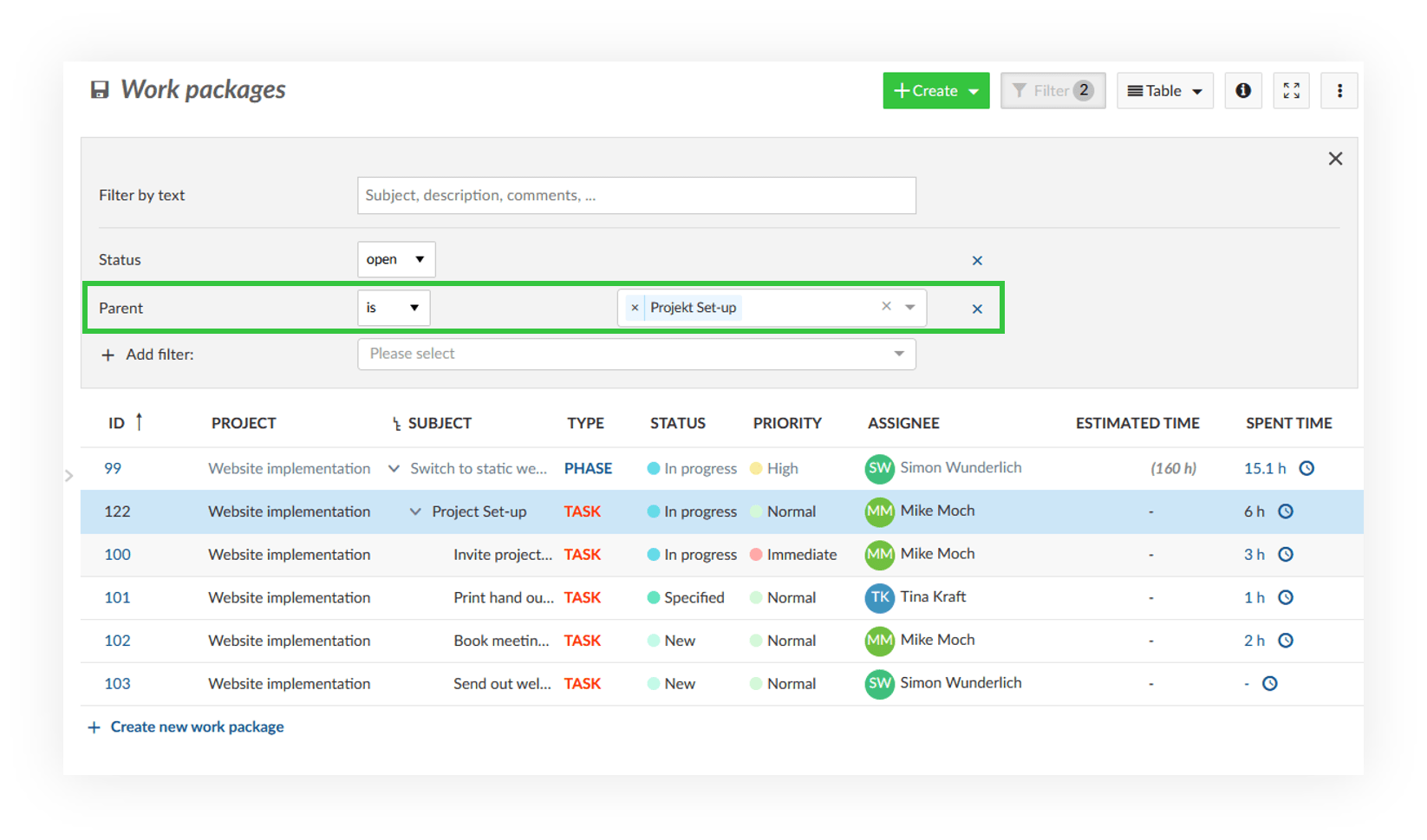Remove the Projekt Set-up tag chip
Viewport: 1427px width, 840px height.
pos(635,308)
